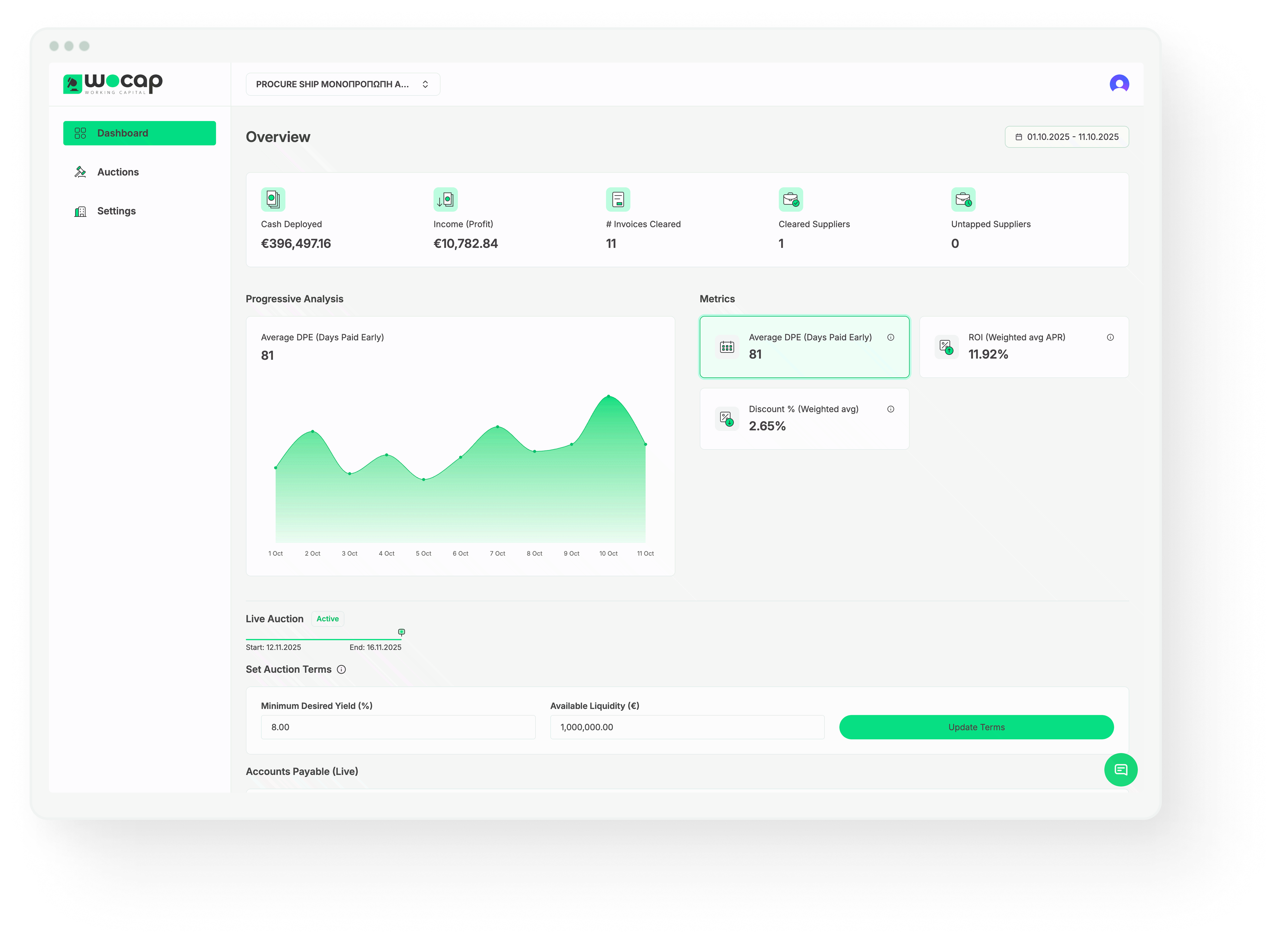
Task: Open the chat support bubble icon
Action: [1121, 769]
